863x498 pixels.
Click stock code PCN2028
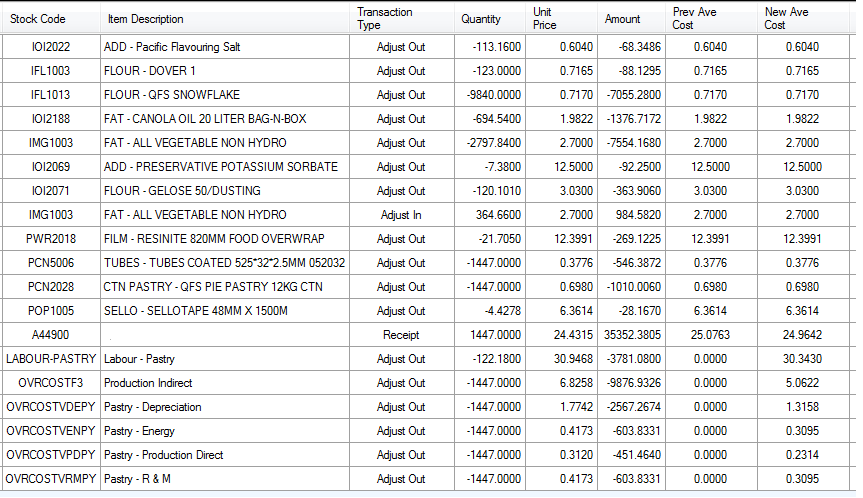point(51,287)
